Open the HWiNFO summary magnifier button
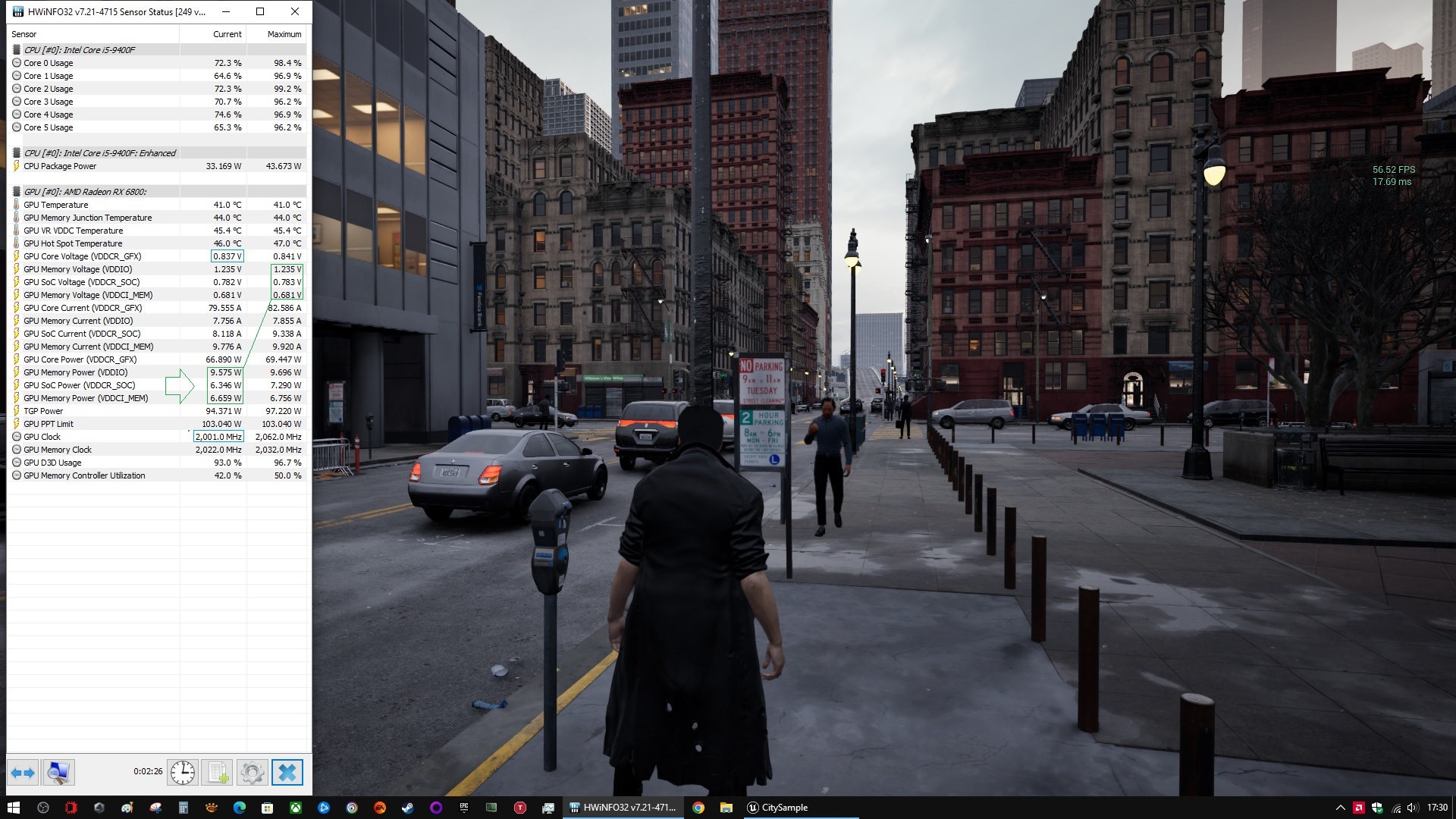 tap(58, 773)
